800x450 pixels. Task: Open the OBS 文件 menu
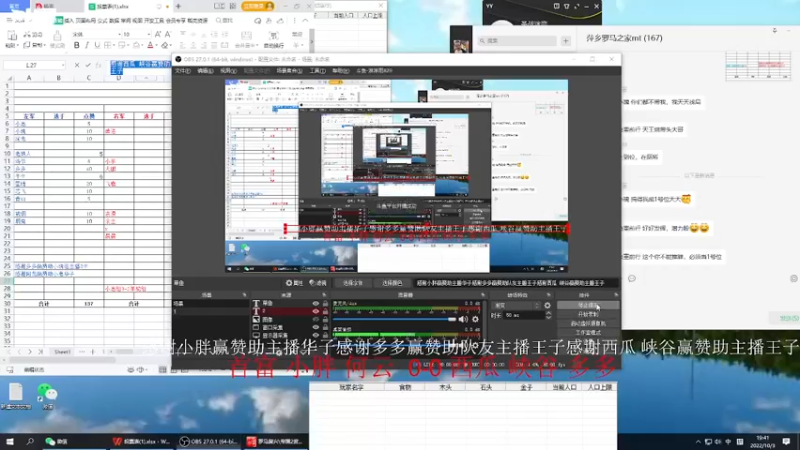(x=183, y=71)
